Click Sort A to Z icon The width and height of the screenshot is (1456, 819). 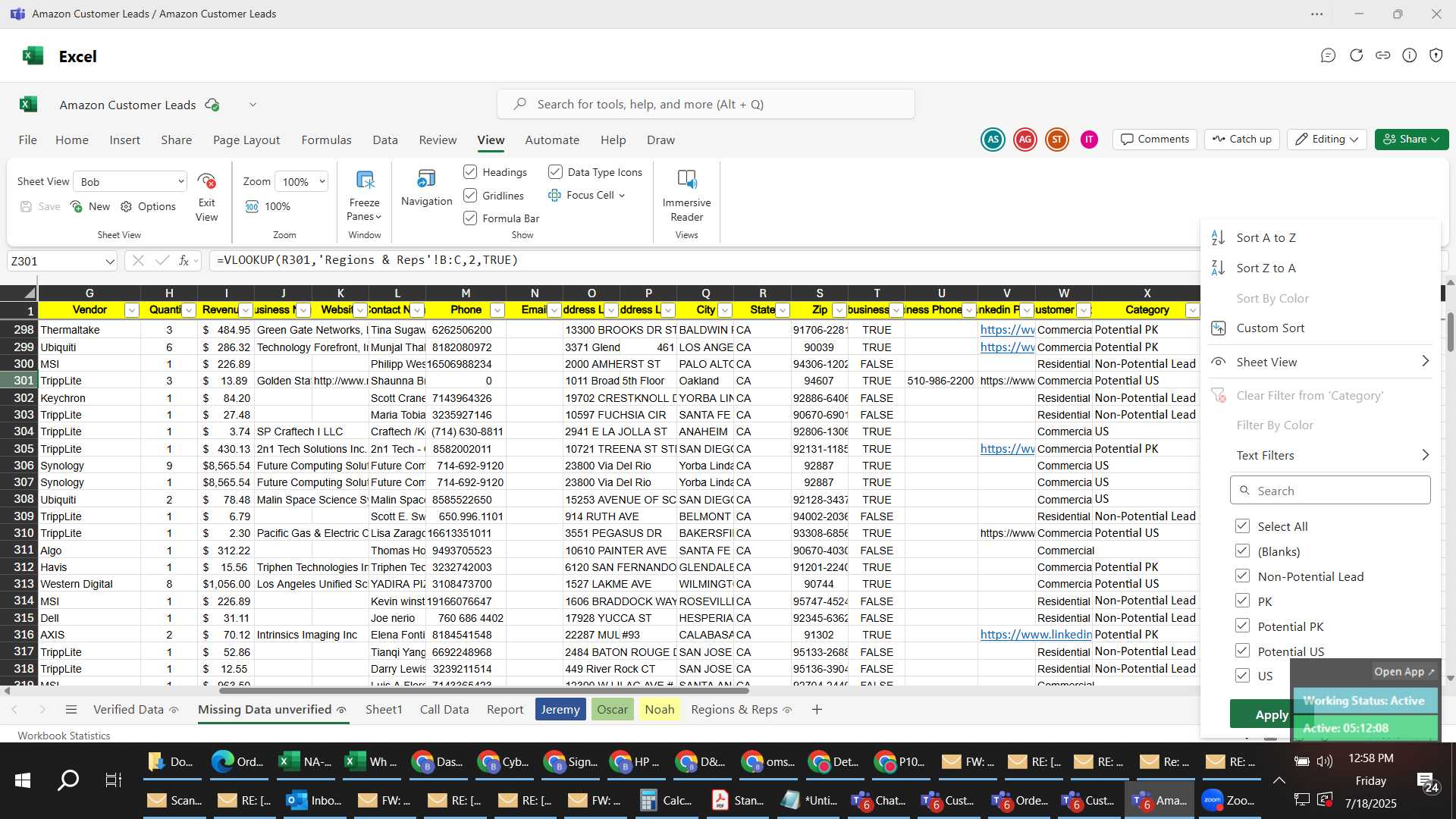coord(1218,237)
